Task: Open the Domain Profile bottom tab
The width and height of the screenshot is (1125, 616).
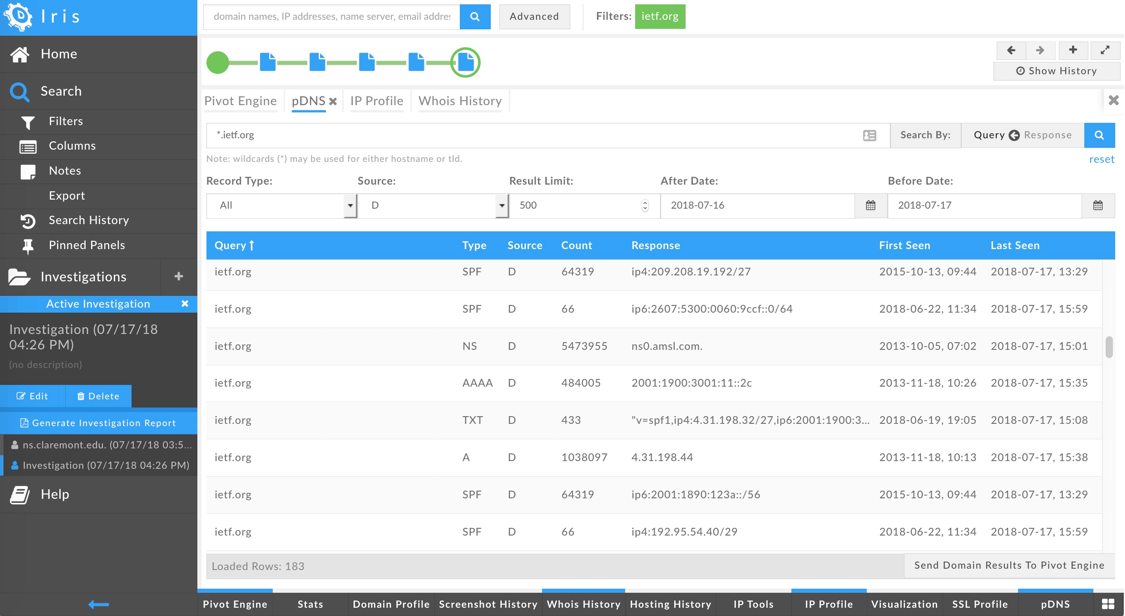Action: tap(391, 605)
